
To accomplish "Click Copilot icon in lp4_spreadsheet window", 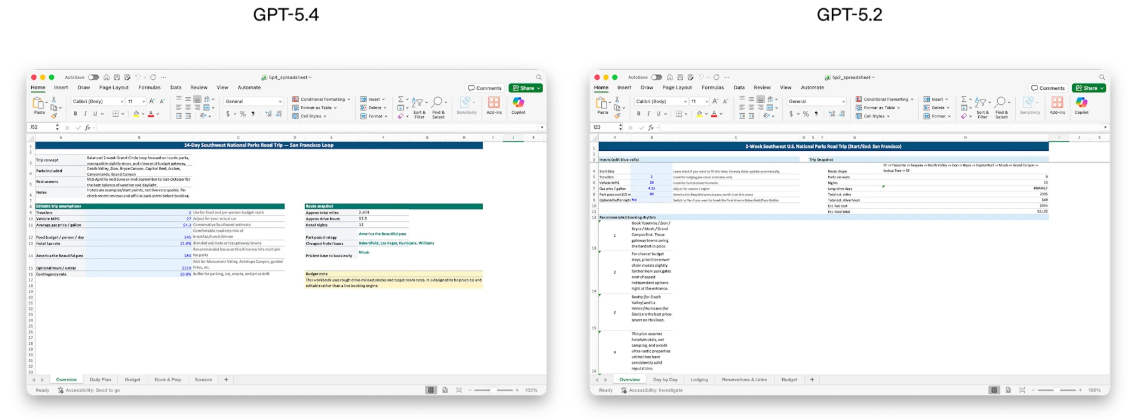I will coord(518,104).
